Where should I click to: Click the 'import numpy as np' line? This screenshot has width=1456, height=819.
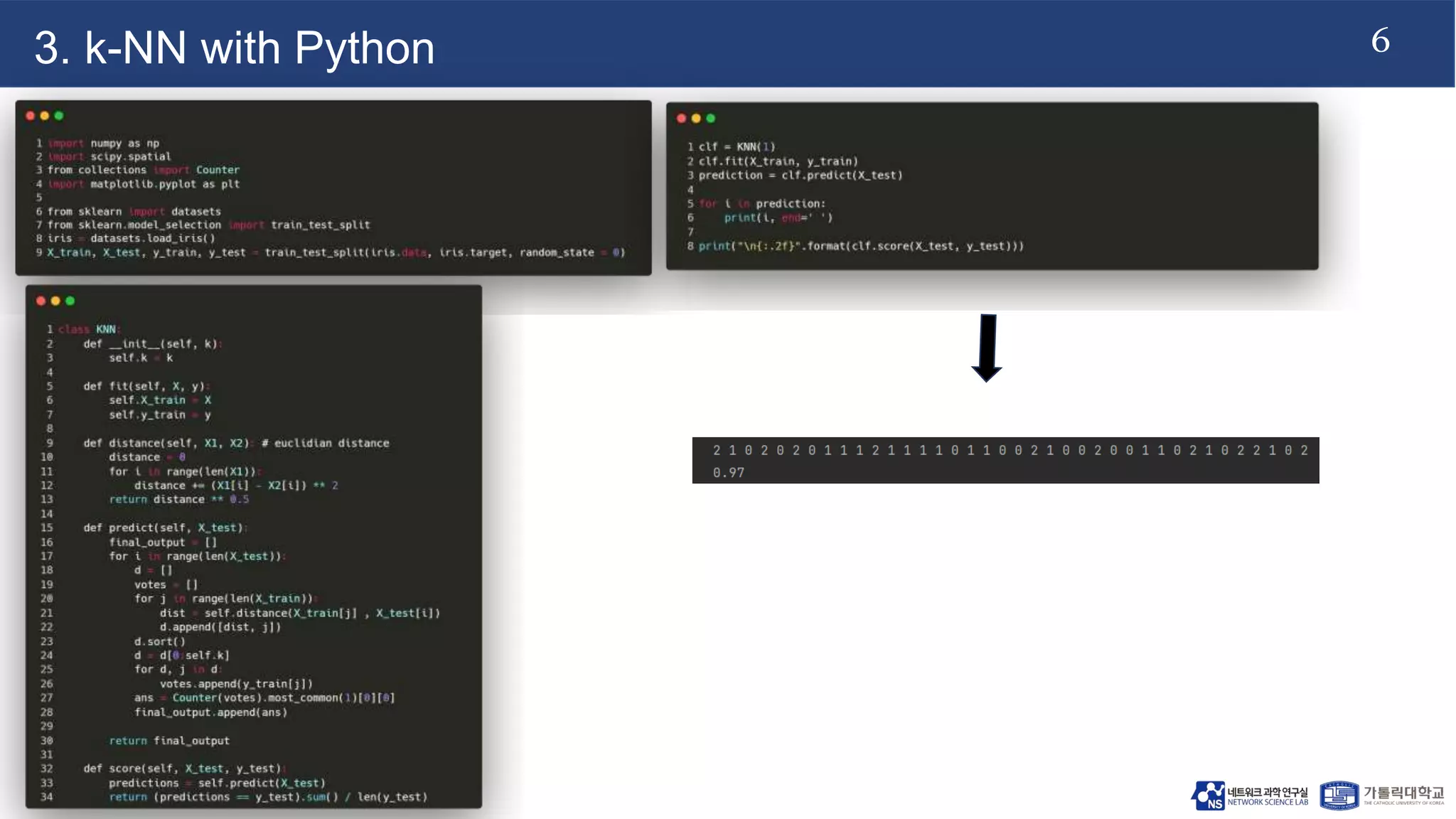pyautogui.click(x=103, y=143)
